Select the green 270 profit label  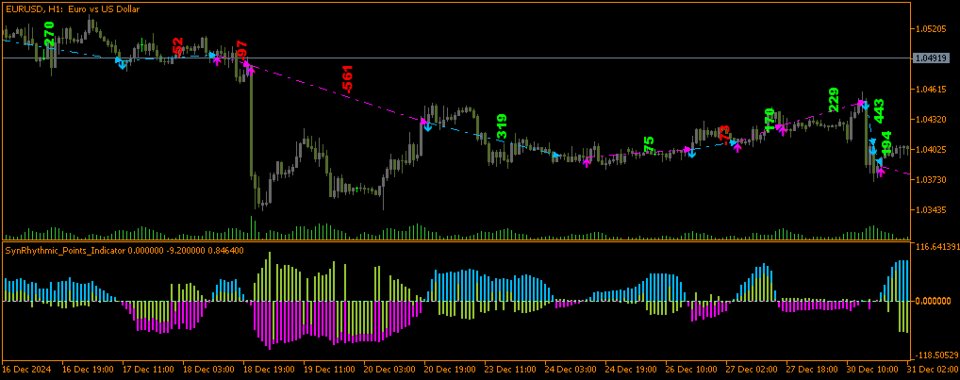click(x=50, y=34)
